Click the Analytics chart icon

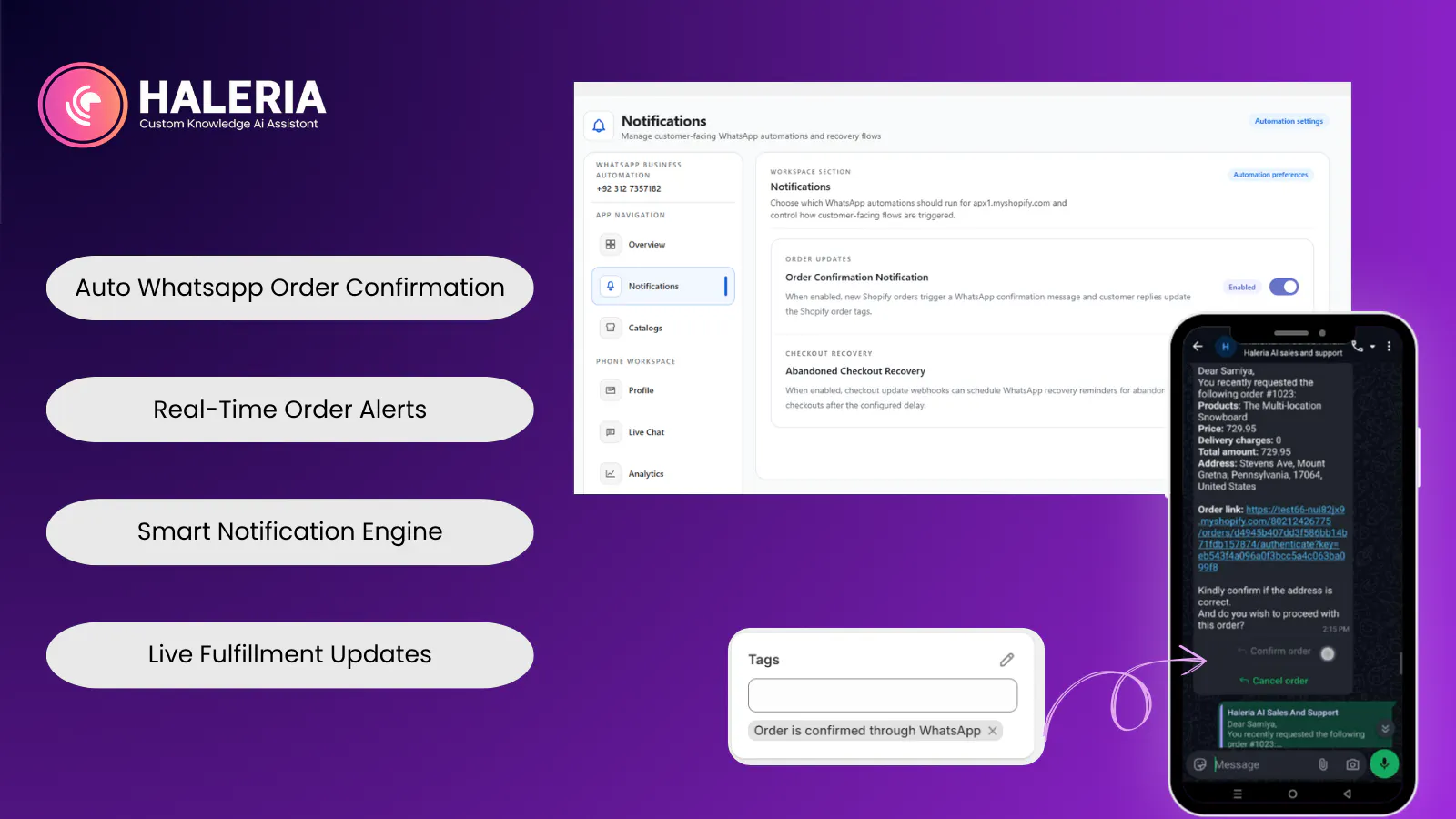611,474
